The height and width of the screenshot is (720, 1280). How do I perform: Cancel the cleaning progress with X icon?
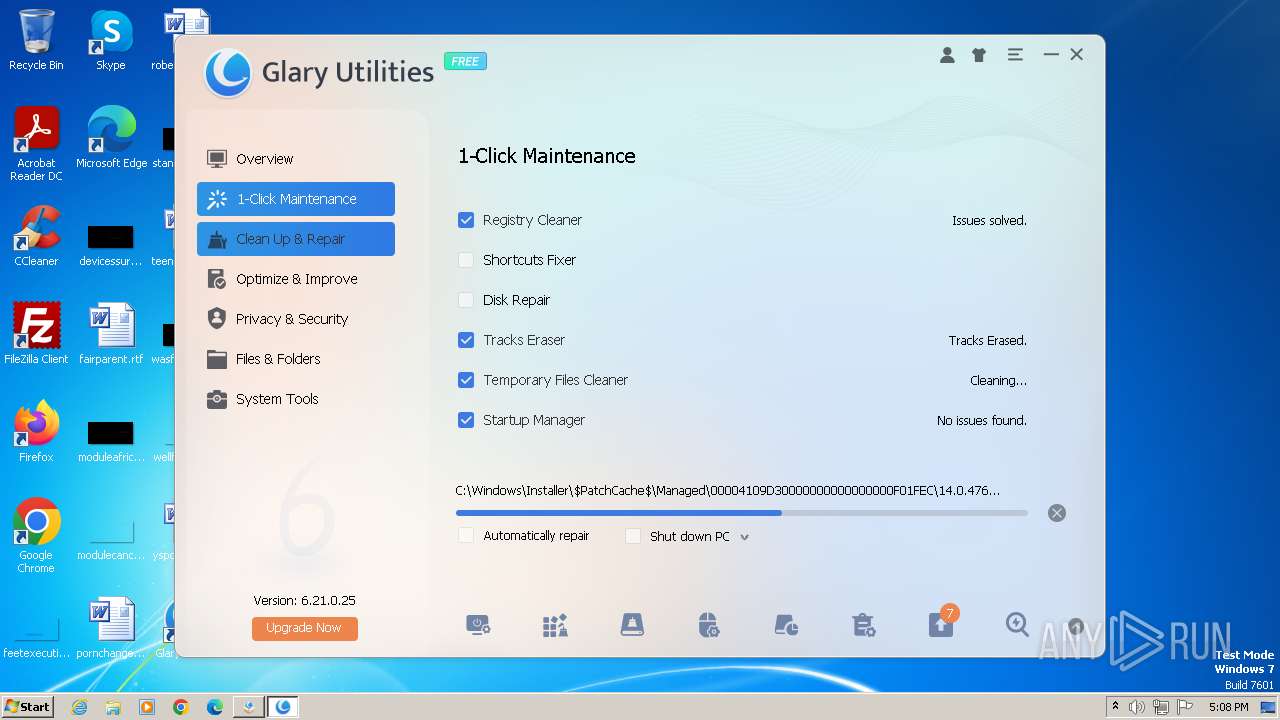point(1057,513)
